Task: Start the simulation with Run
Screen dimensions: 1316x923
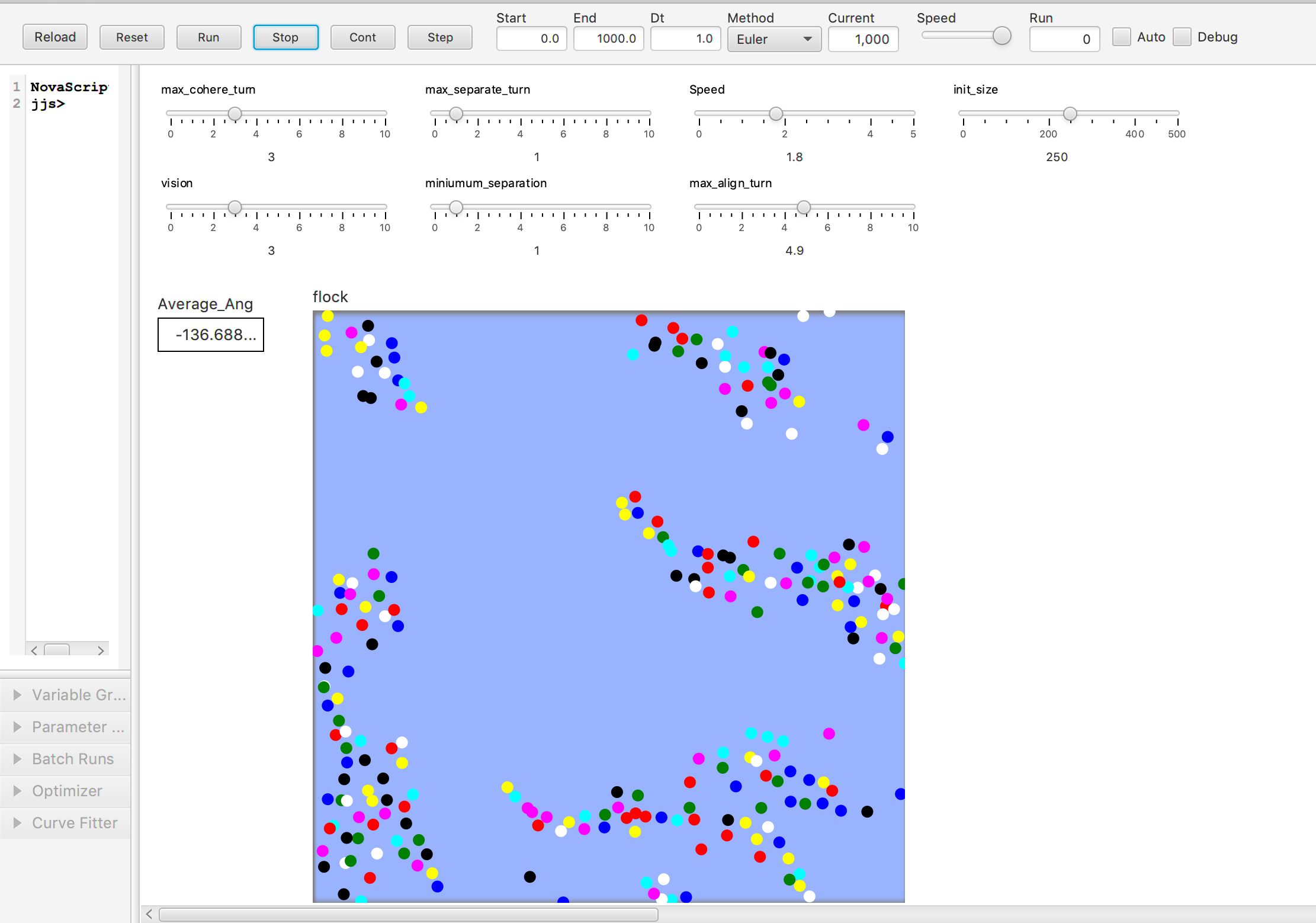Action: 208,37
